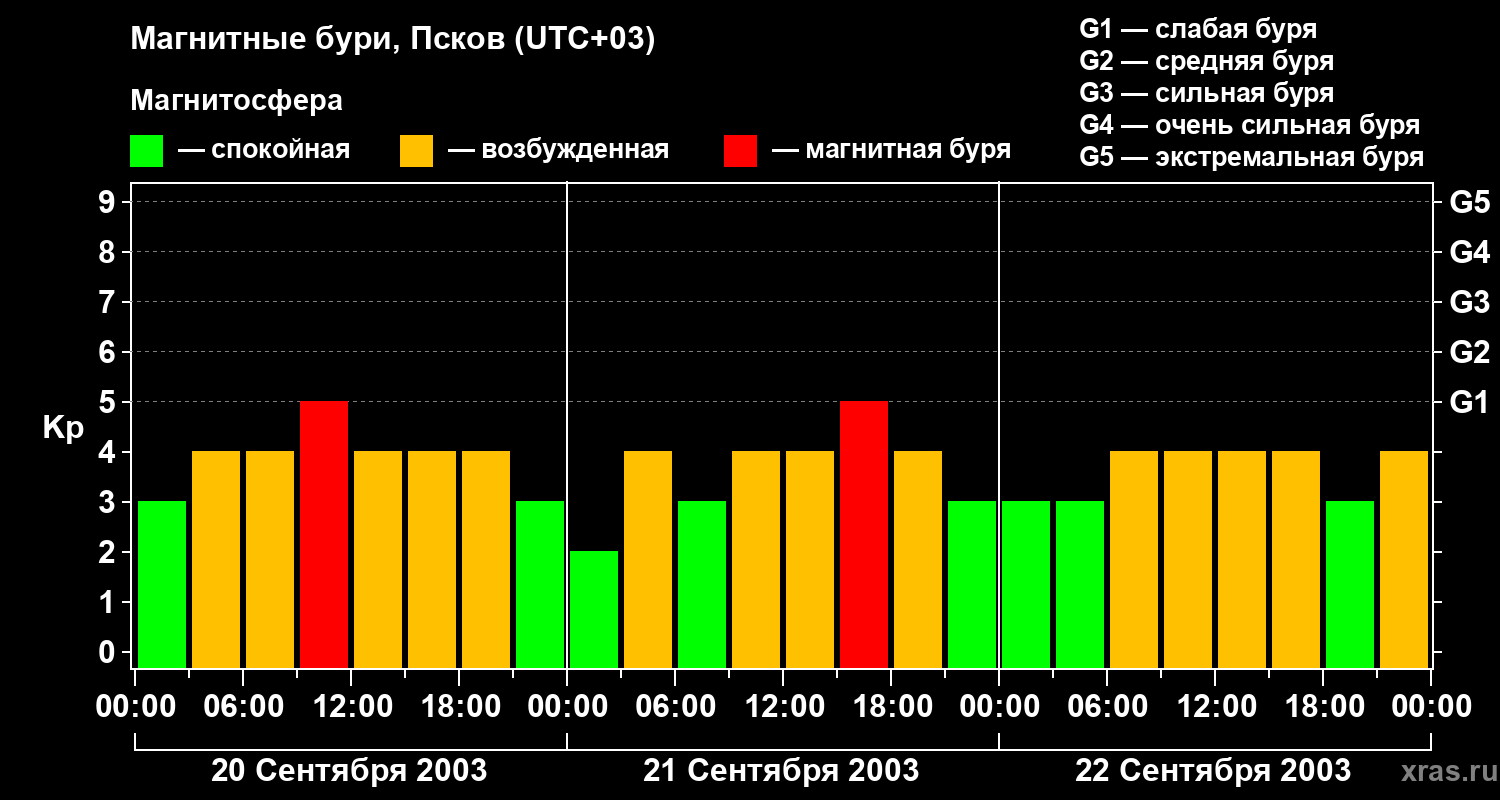Click the G3 label on right axis

pos(1469,302)
